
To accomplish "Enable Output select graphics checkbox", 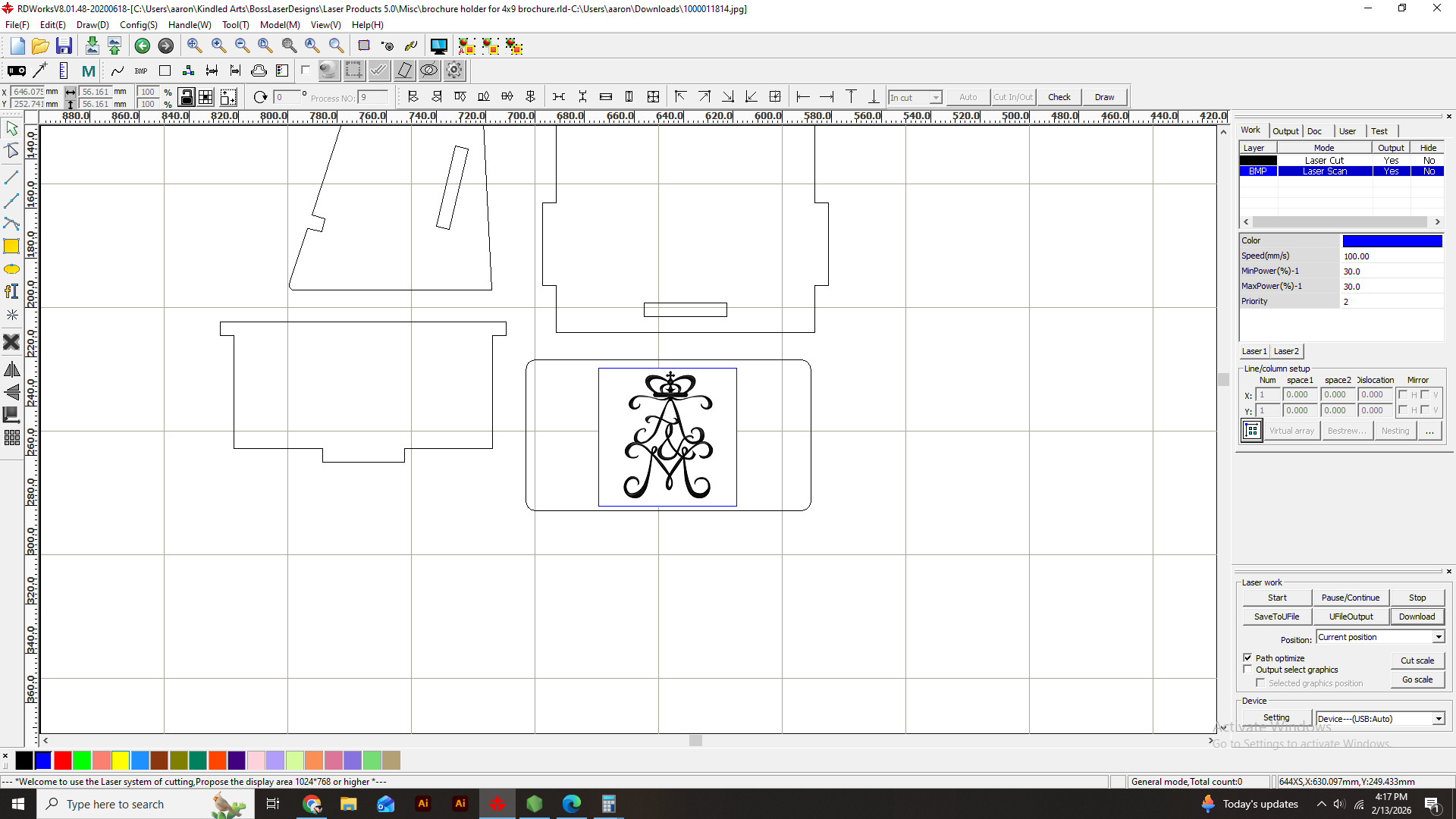I will 1247,670.
